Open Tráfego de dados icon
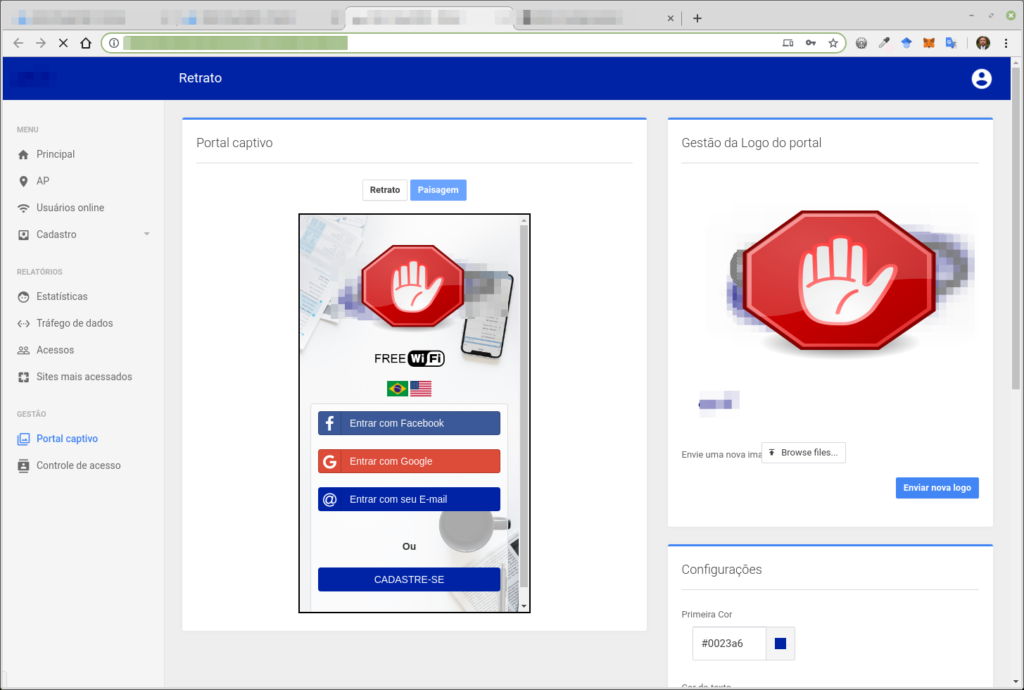The image size is (1024, 690). click(24, 324)
